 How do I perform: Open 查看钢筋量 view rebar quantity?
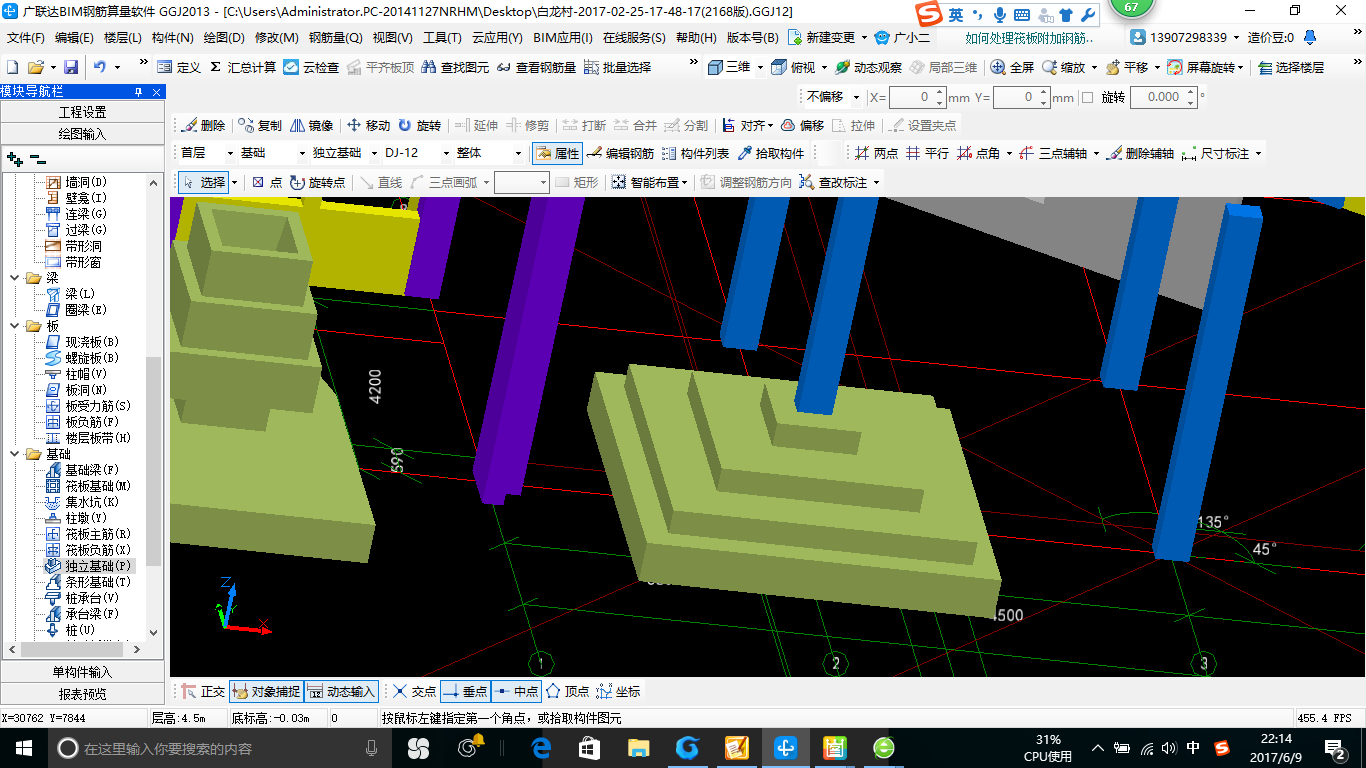click(x=536, y=67)
